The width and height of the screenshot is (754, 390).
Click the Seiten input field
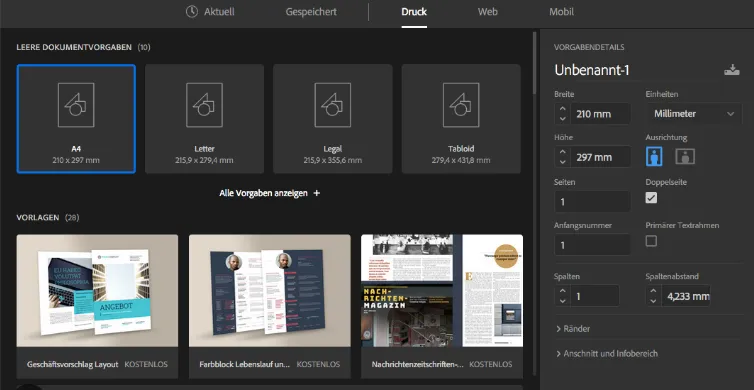(x=592, y=201)
